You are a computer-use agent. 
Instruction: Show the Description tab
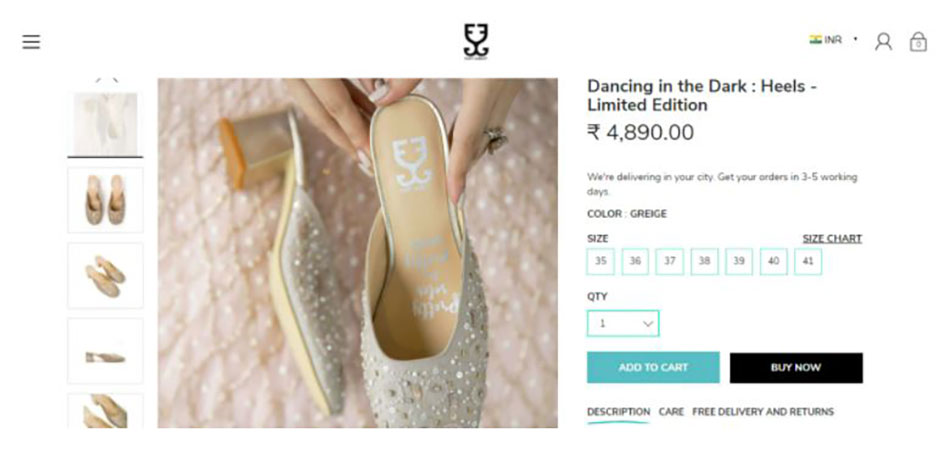(x=618, y=412)
